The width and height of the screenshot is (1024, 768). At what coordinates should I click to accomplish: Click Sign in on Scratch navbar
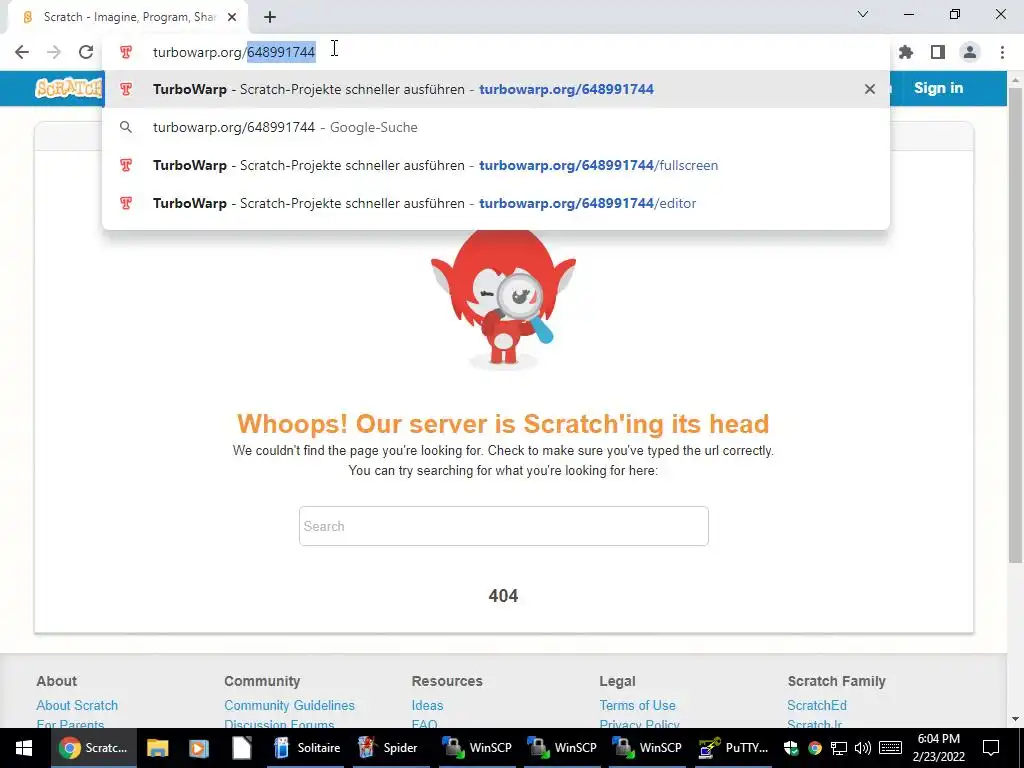[938, 88]
